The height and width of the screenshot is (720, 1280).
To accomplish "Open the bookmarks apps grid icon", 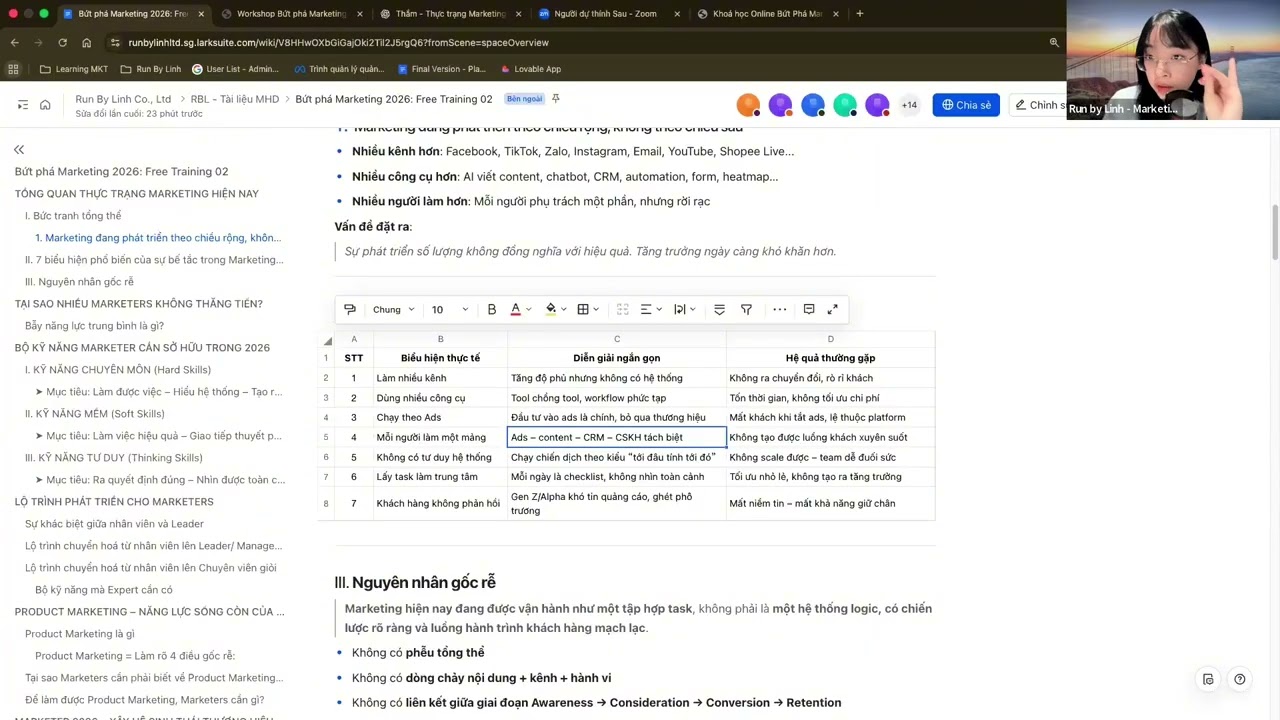I will pos(13,69).
